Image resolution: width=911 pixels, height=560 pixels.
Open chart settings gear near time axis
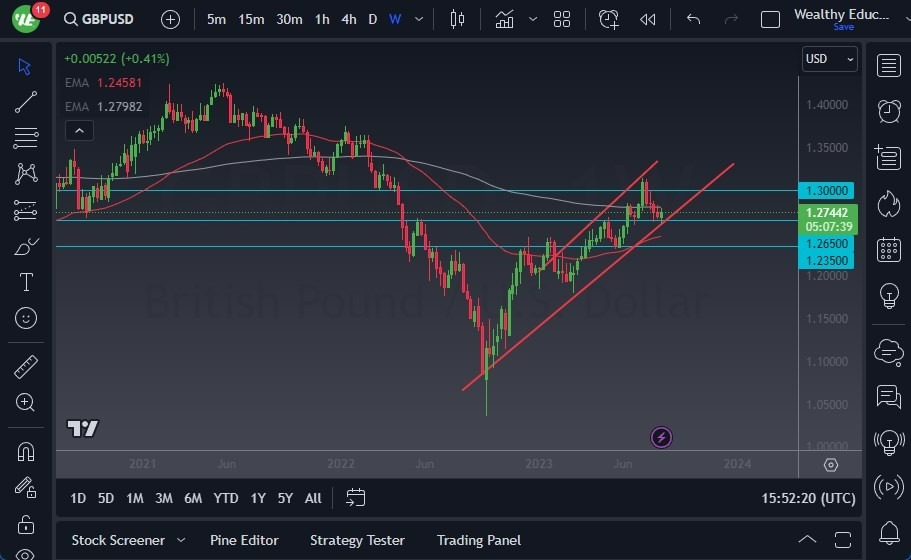click(831, 465)
